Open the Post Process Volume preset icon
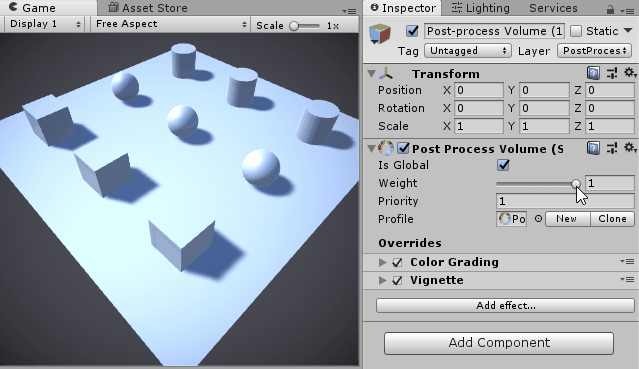This screenshot has height=369, width=639. point(612,148)
